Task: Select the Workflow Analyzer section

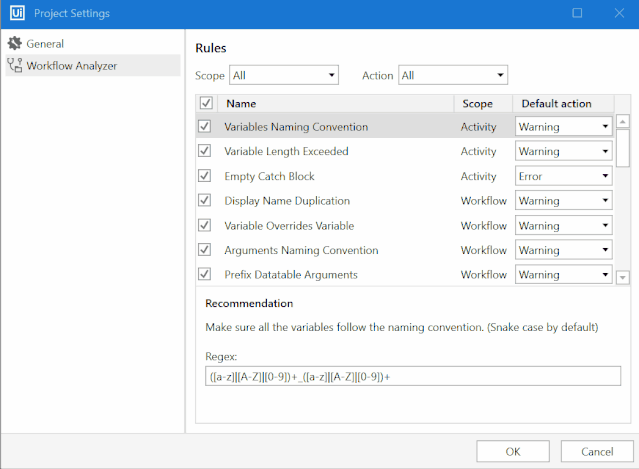Action: tap(93, 66)
